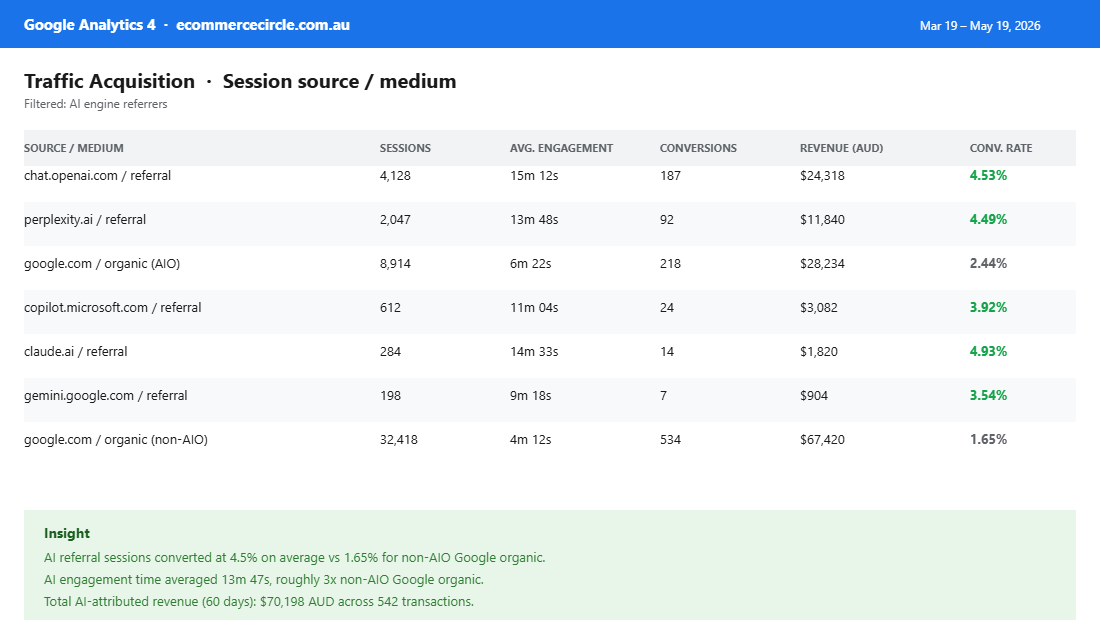Click the 218 conversions value
Viewport: 1100px width, 640px height.
coord(670,264)
